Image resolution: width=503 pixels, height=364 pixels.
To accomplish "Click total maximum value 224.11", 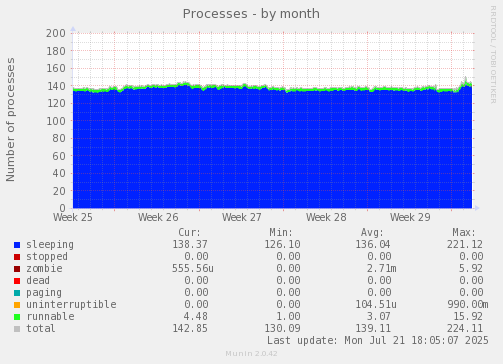I will [x=465, y=328].
